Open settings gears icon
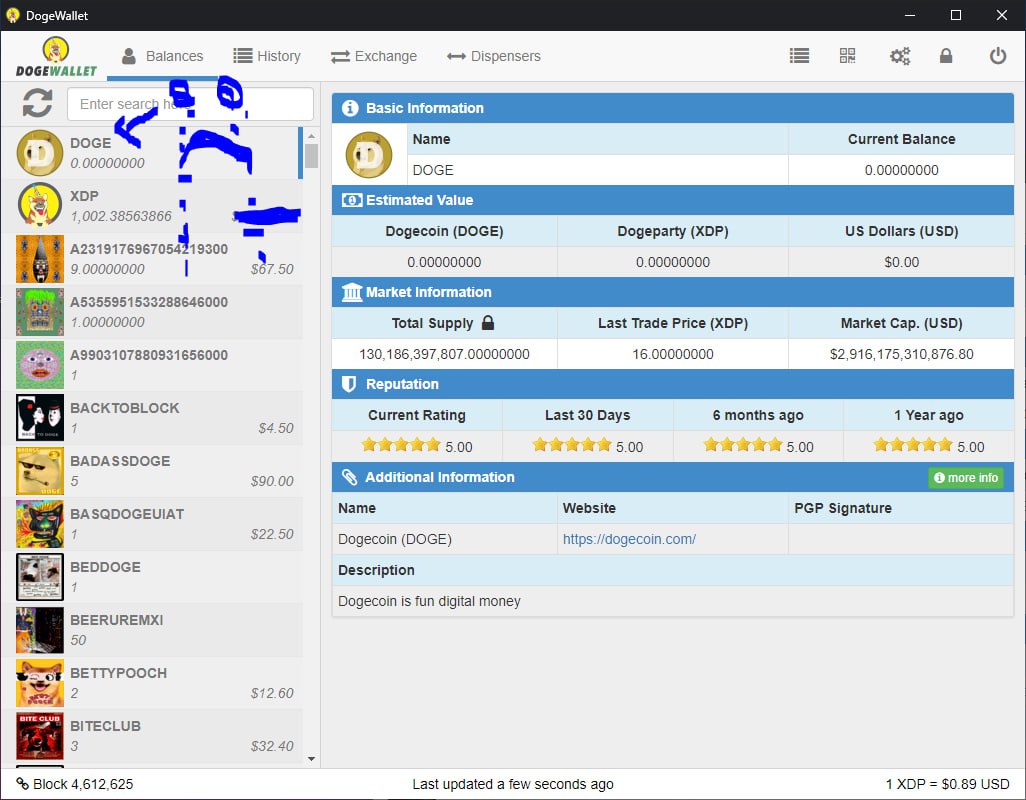Image resolution: width=1026 pixels, height=800 pixels. (x=899, y=56)
